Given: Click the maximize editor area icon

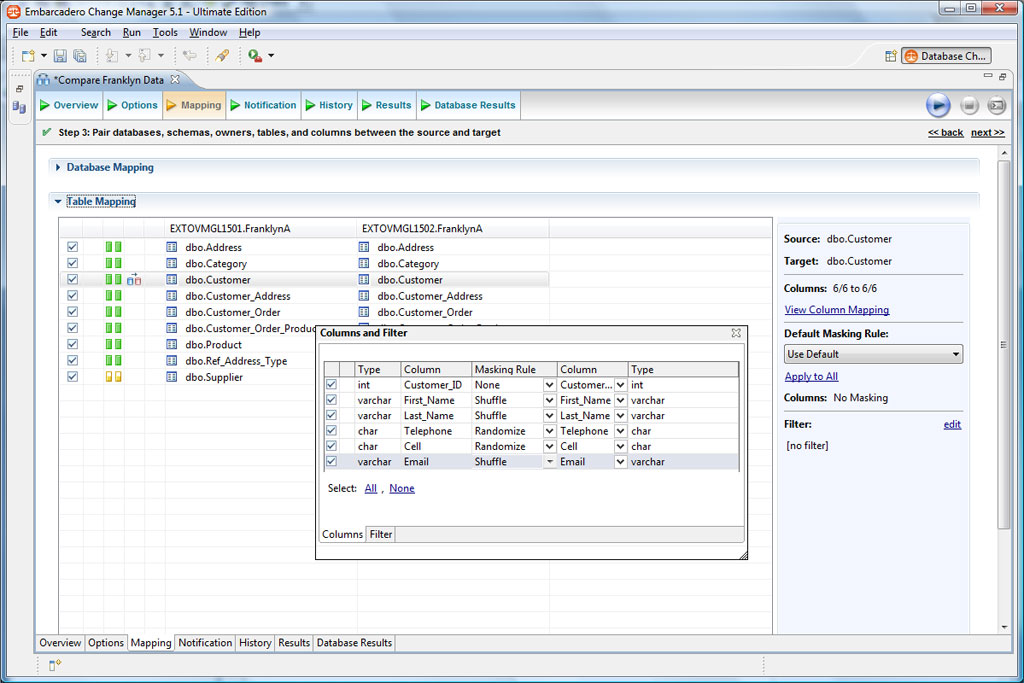Looking at the screenshot, I should [x=1002, y=76].
